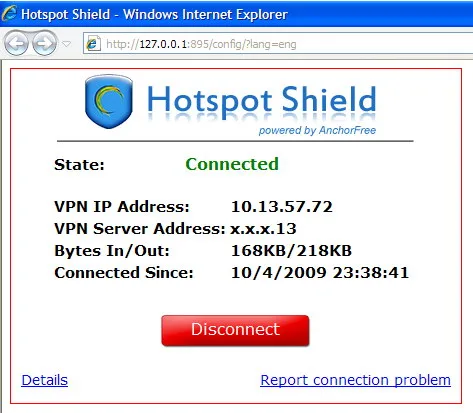Open the recent pages dropdown arrow
Screen dimensions: 473x413
(67, 44)
